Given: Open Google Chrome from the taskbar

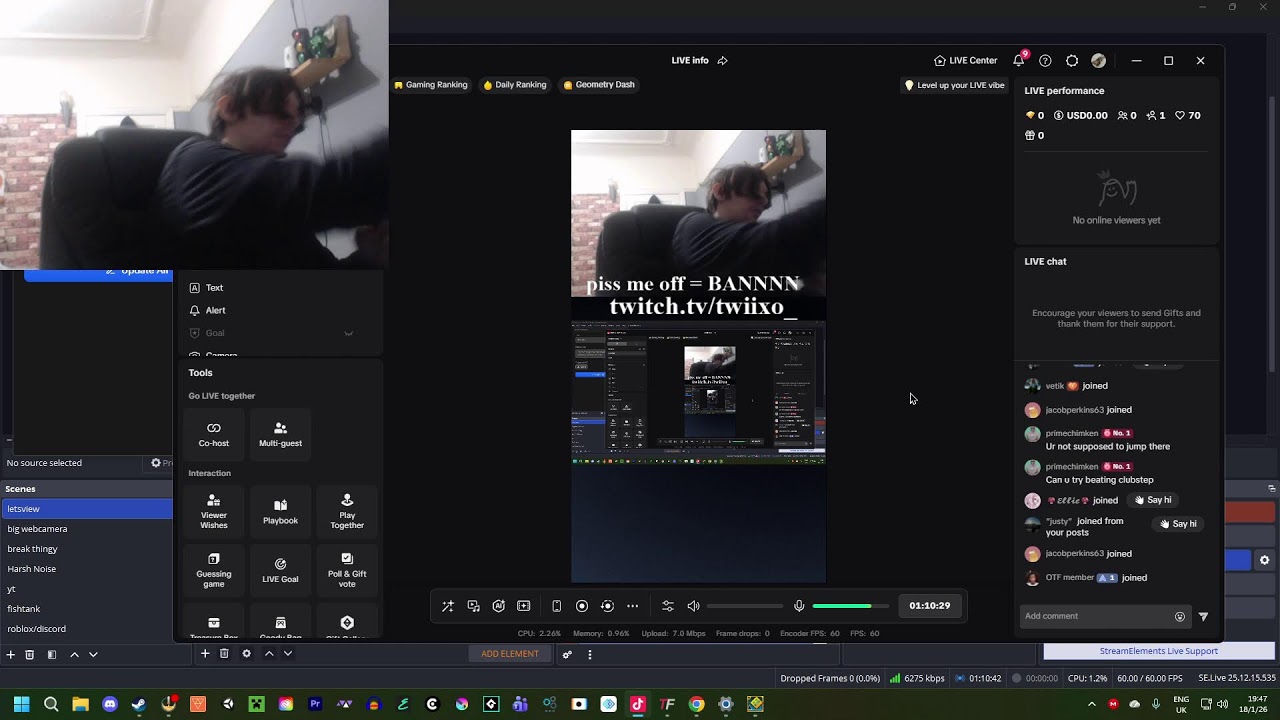Looking at the screenshot, I should 697,704.
